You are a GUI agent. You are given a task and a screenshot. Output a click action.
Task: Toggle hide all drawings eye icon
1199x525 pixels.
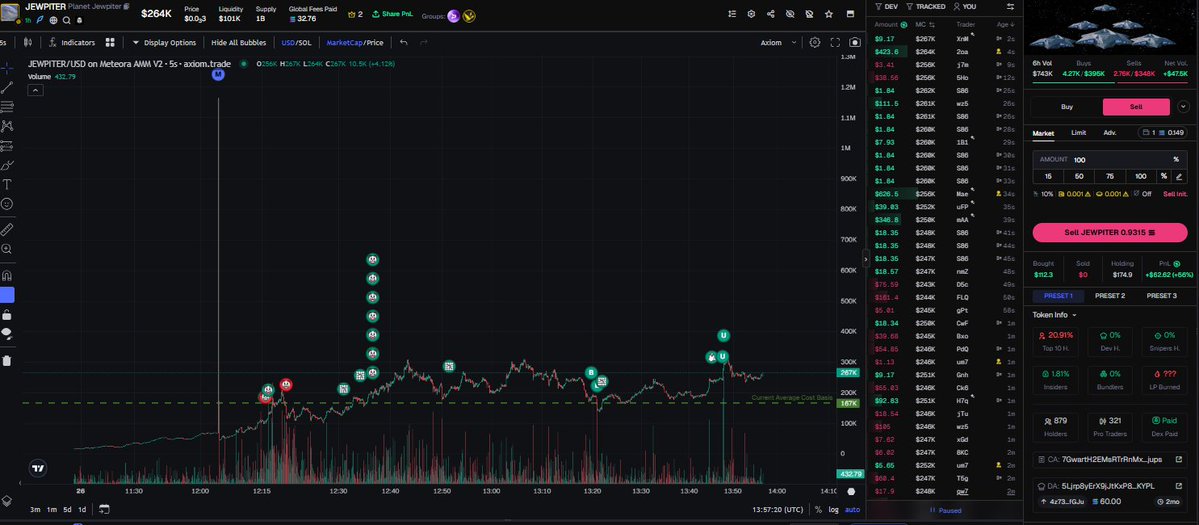(7, 334)
